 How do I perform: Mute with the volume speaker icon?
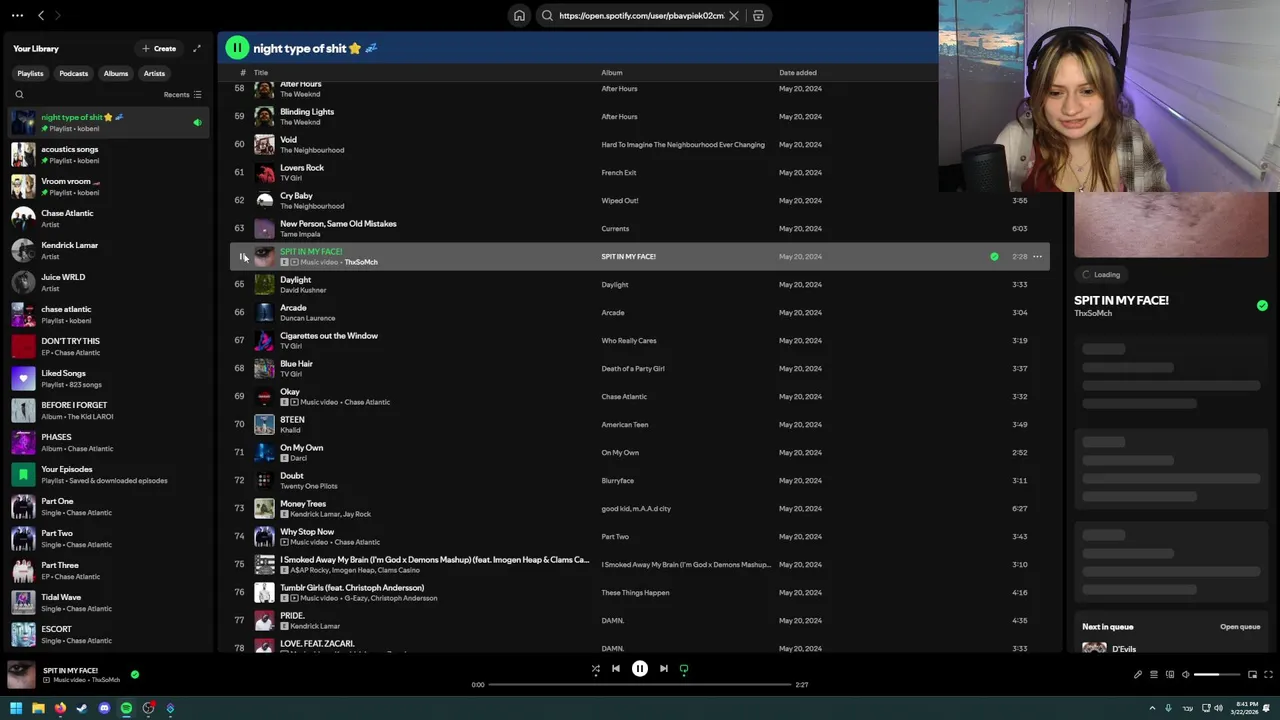(x=1186, y=674)
